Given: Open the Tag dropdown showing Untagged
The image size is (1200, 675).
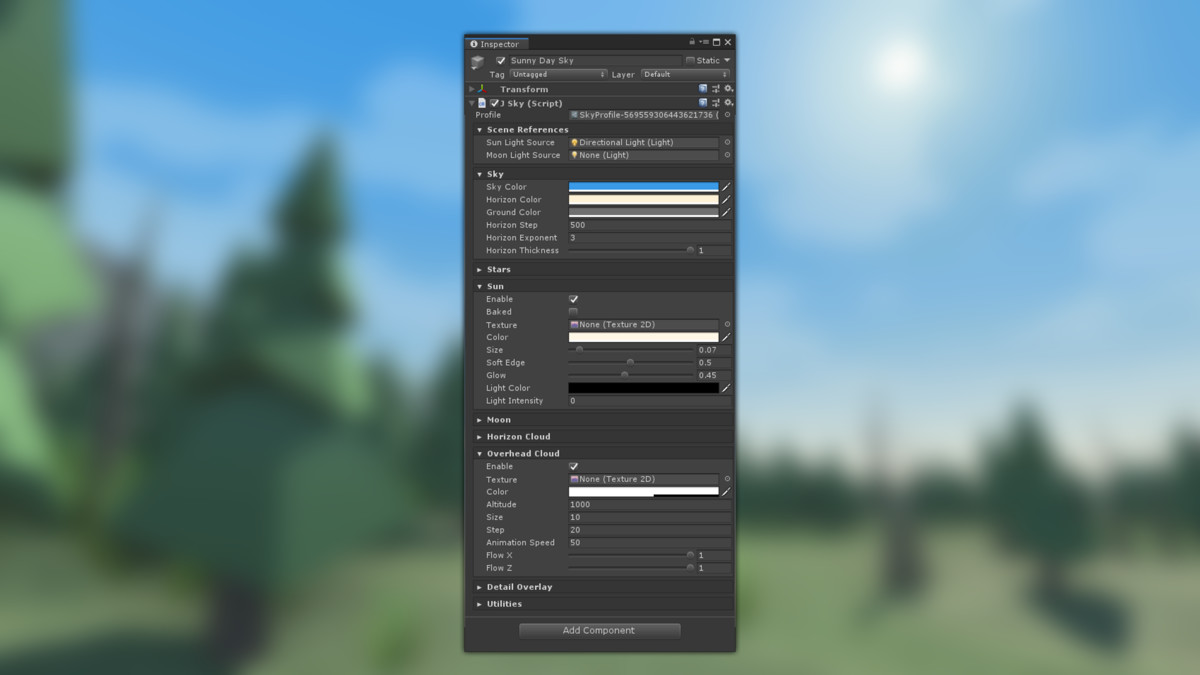Looking at the screenshot, I should 558,75.
